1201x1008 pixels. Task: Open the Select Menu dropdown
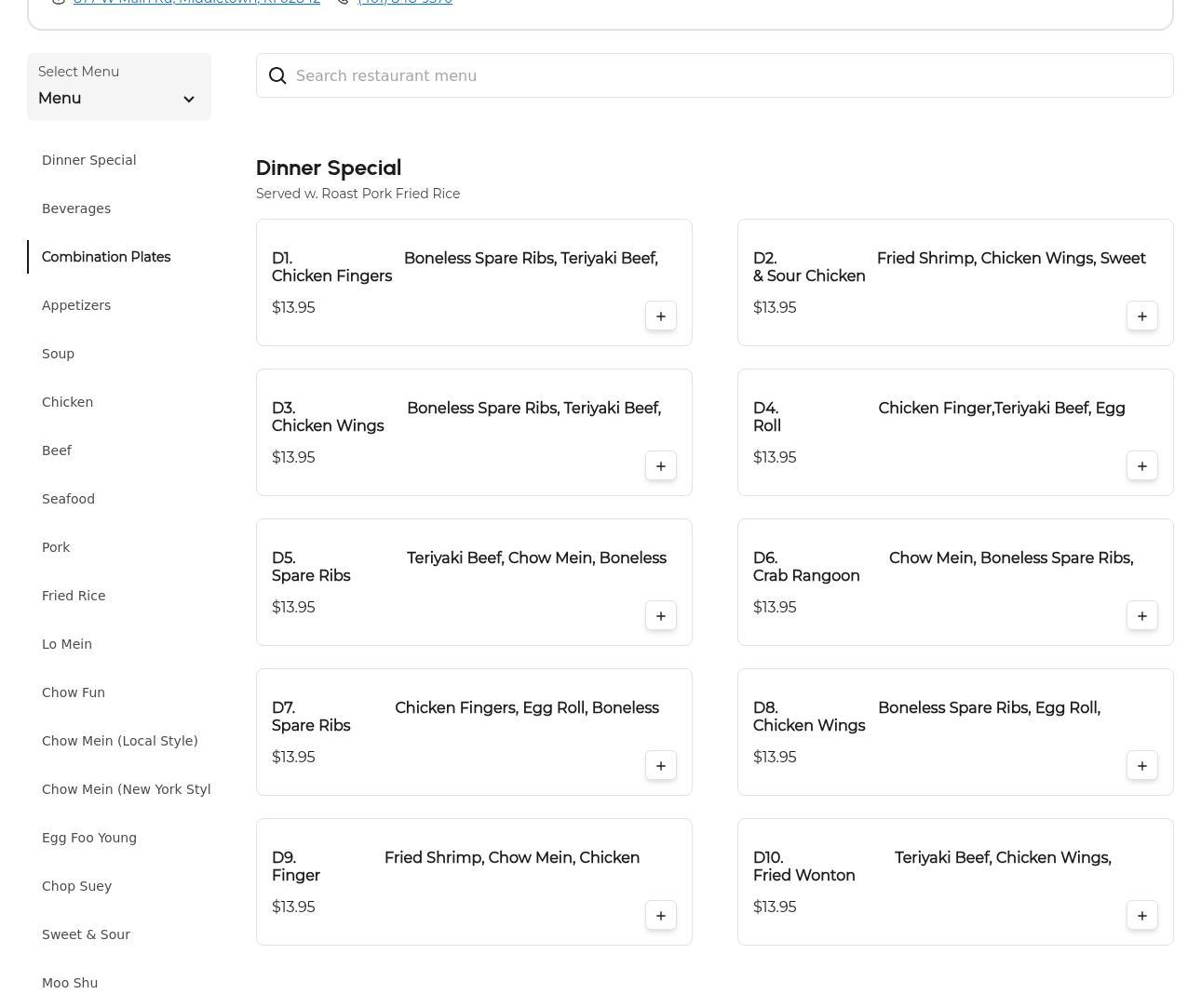pyautogui.click(x=118, y=87)
